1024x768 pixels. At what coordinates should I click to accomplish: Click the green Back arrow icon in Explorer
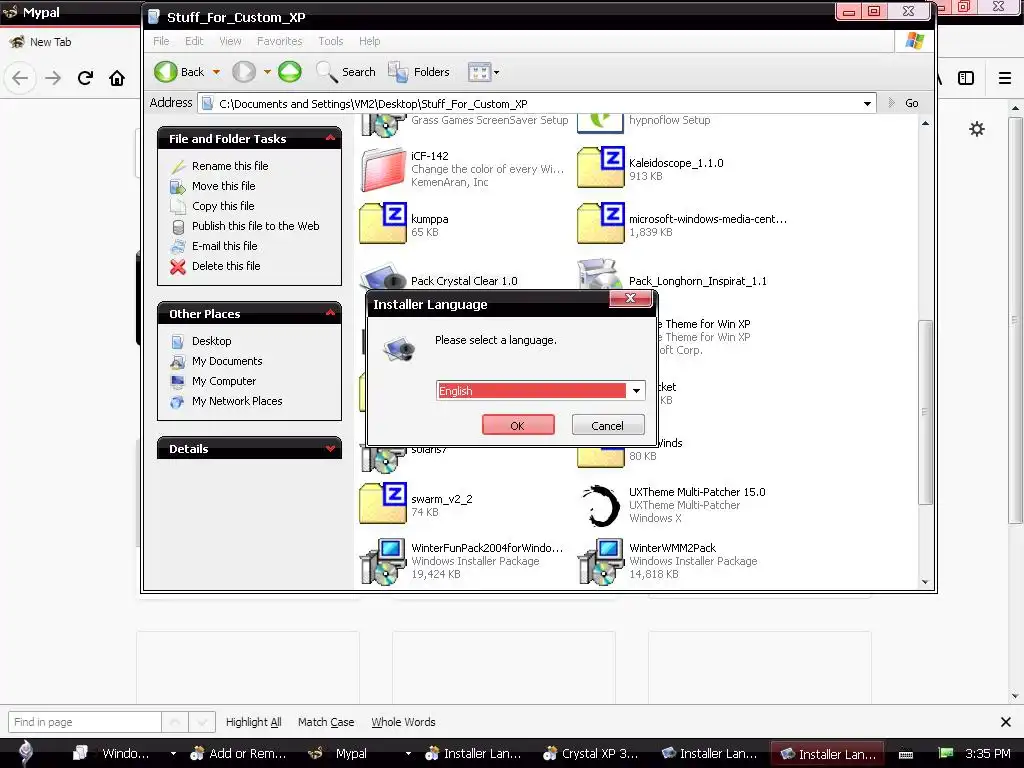point(166,72)
